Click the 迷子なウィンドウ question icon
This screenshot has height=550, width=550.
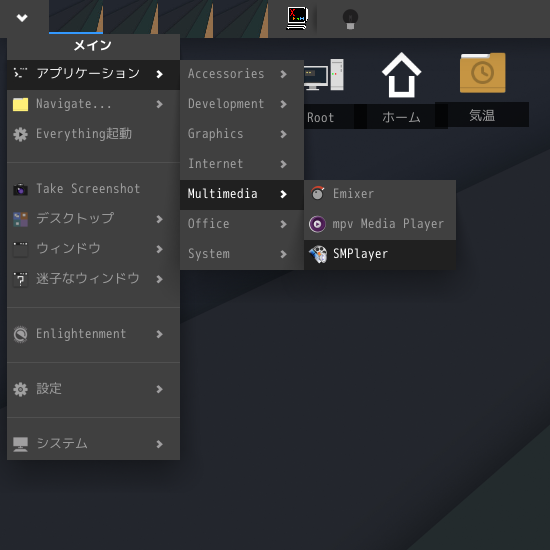[x=20, y=280]
